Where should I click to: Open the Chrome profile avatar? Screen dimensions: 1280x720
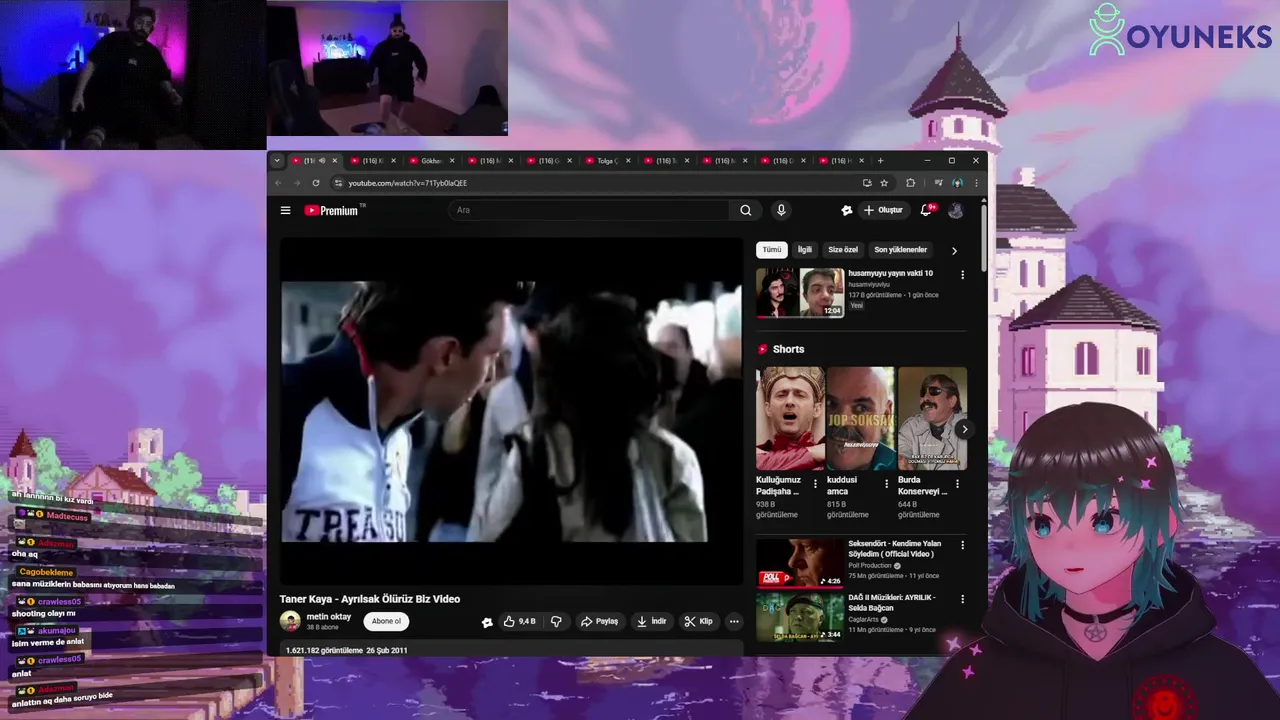pos(957,183)
